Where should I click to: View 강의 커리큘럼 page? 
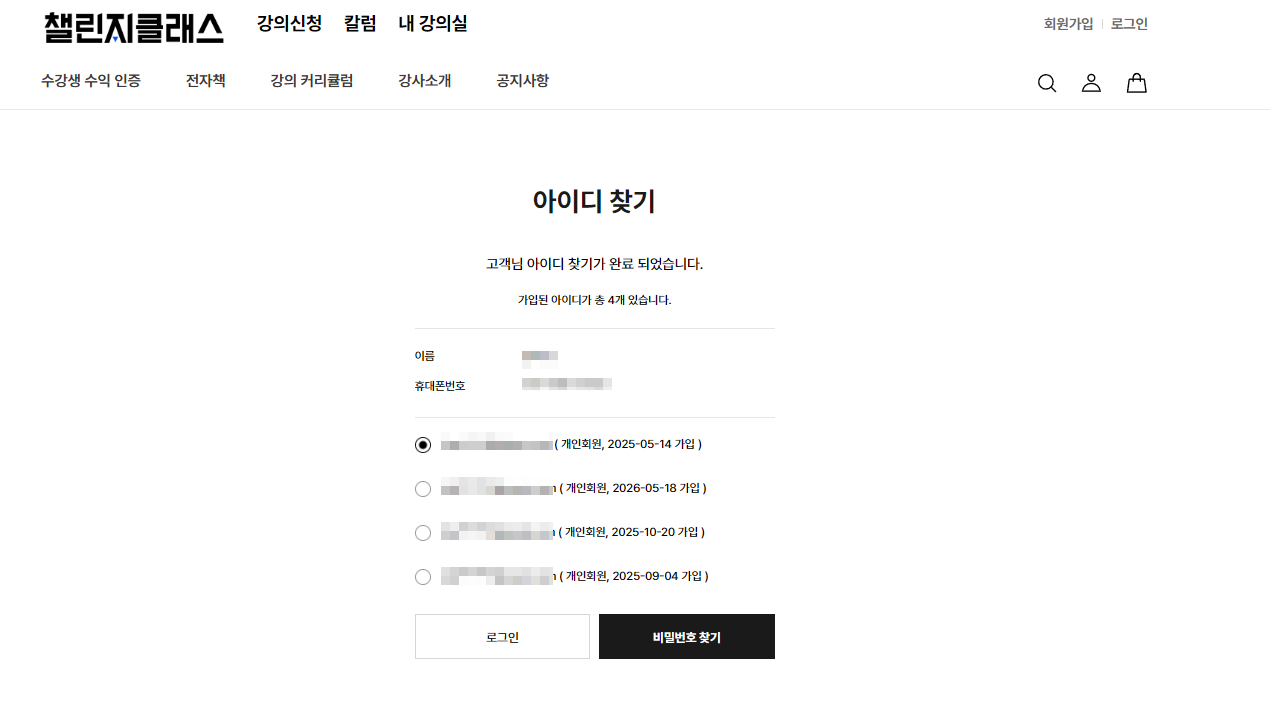pos(312,81)
